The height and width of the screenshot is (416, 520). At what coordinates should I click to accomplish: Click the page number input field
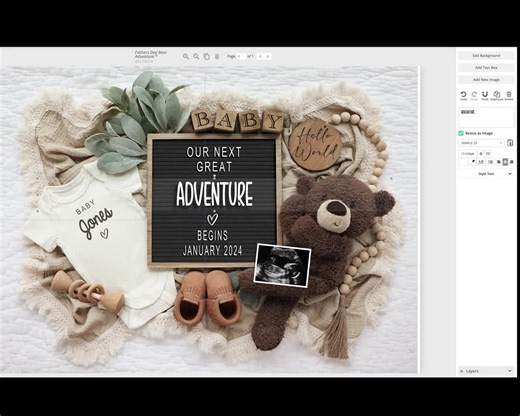pyautogui.click(x=241, y=56)
